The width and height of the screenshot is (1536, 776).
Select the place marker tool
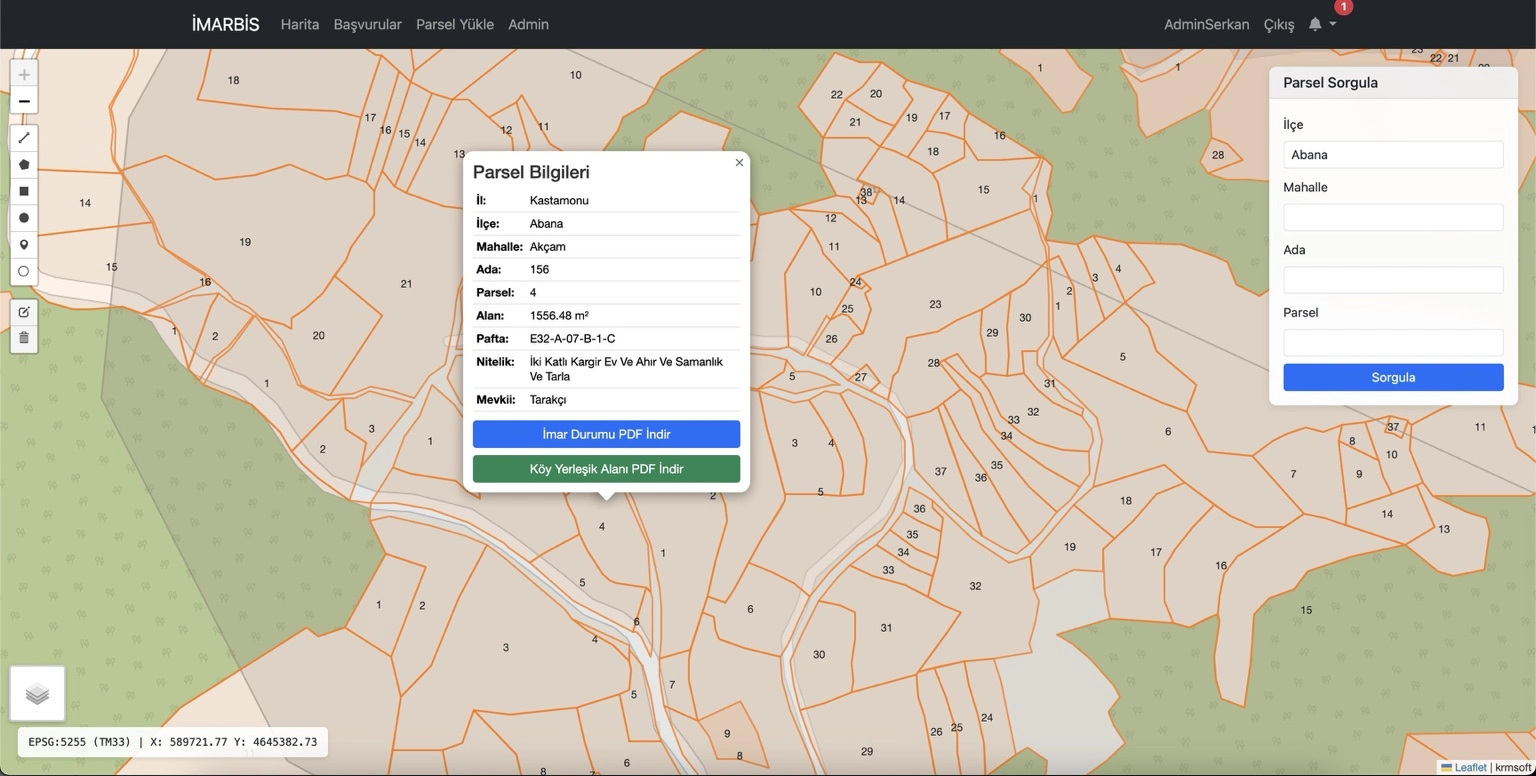click(x=24, y=245)
